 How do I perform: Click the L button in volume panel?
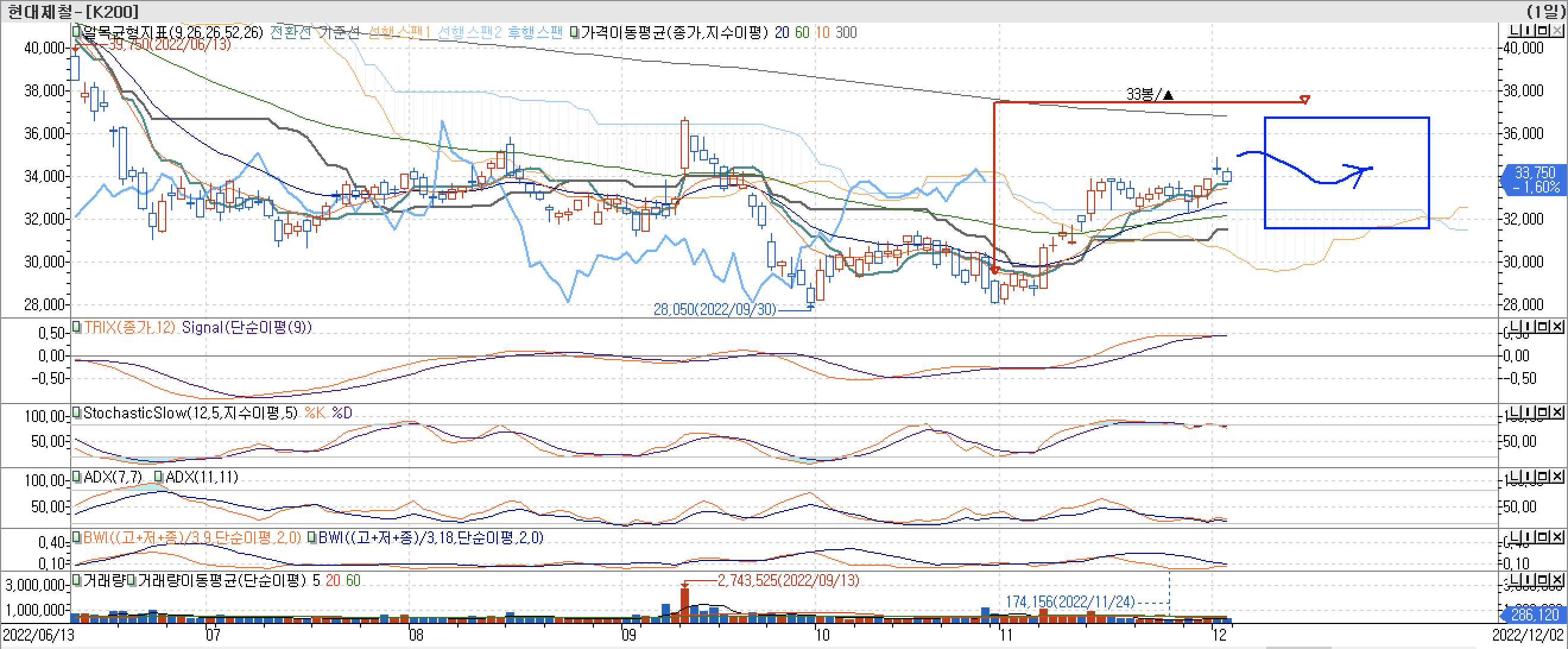pyautogui.click(x=1514, y=579)
